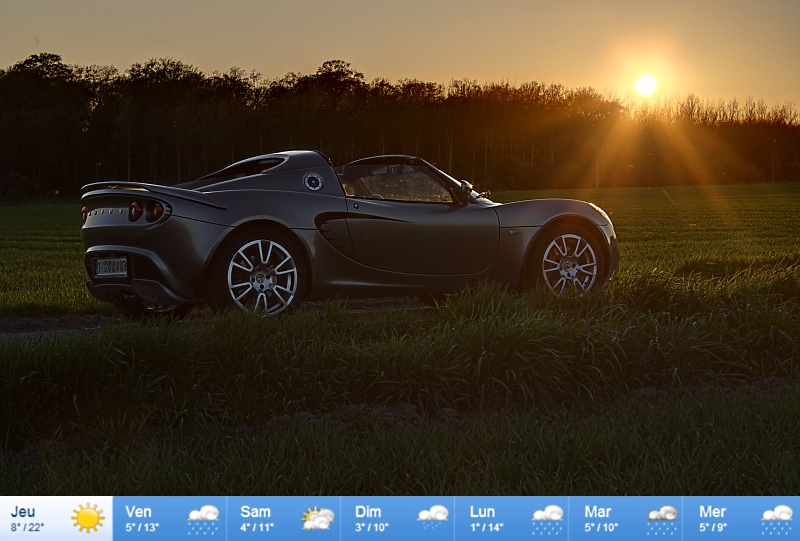
Task: Open the Lun forecast day label
Action: click(x=483, y=511)
